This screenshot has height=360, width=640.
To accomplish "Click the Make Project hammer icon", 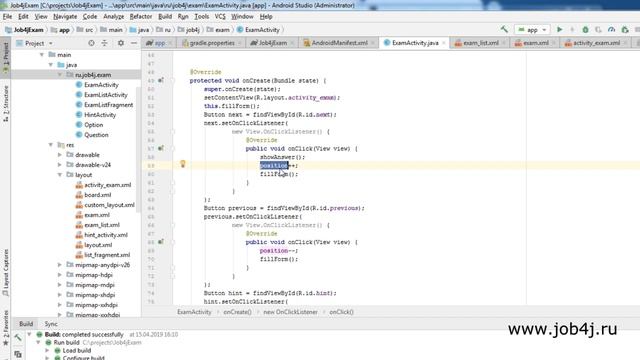I will (x=504, y=29).
